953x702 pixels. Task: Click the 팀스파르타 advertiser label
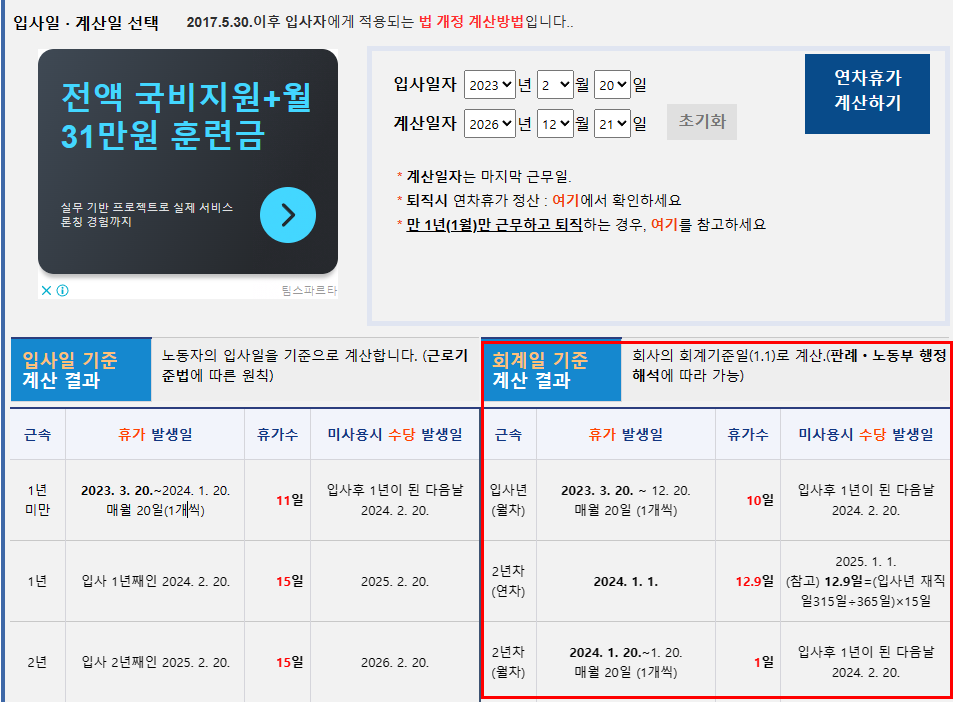point(309,291)
